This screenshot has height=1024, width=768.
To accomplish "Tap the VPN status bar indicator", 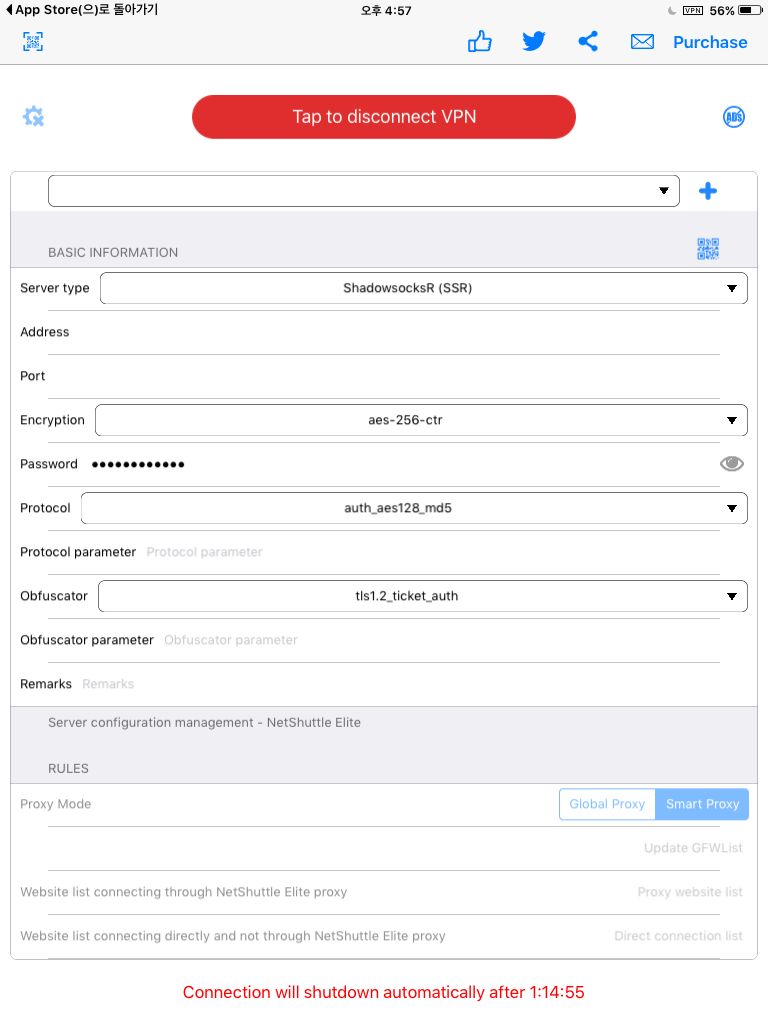I will click(692, 10).
